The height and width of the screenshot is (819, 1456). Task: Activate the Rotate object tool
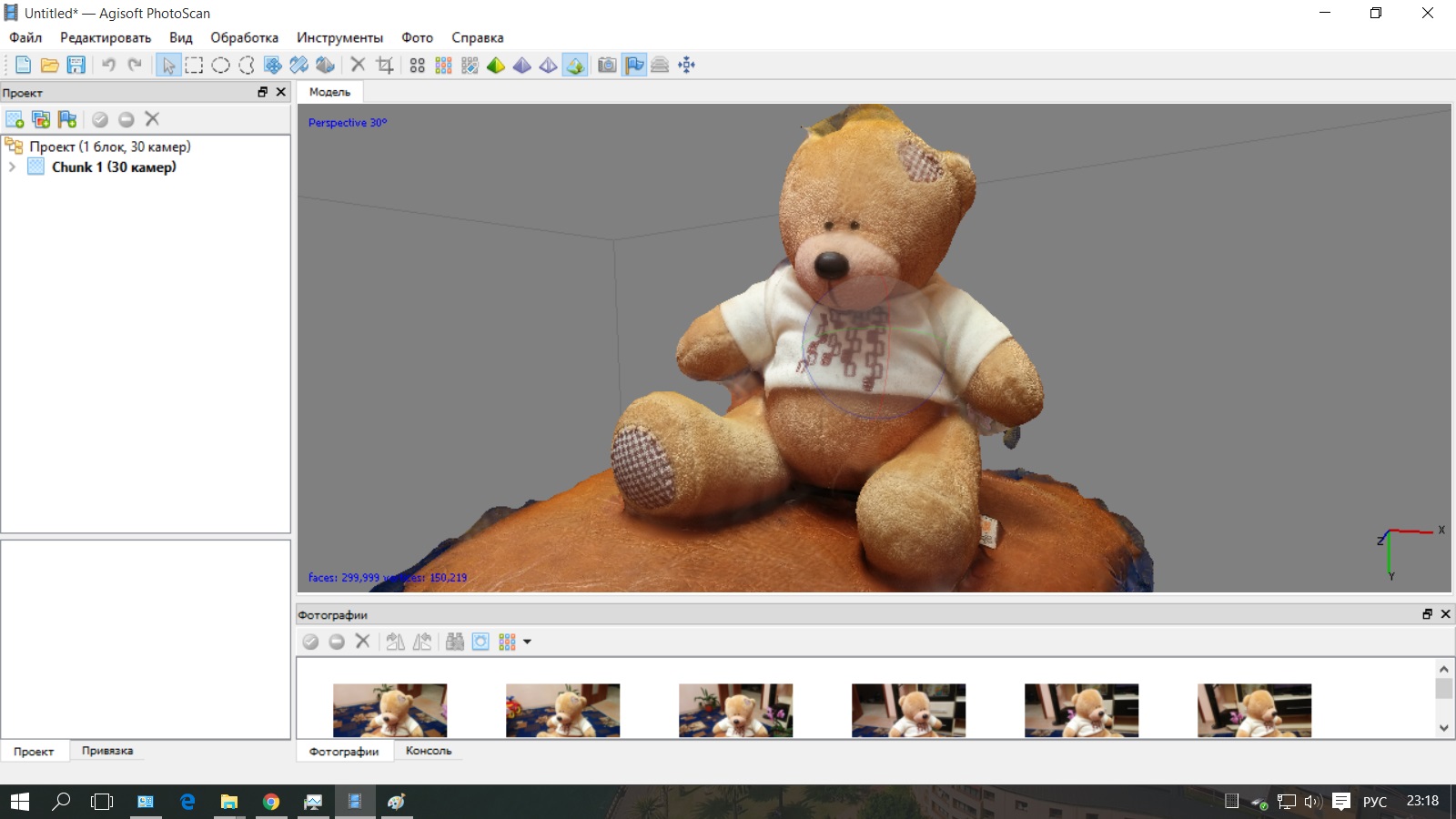[x=325, y=65]
